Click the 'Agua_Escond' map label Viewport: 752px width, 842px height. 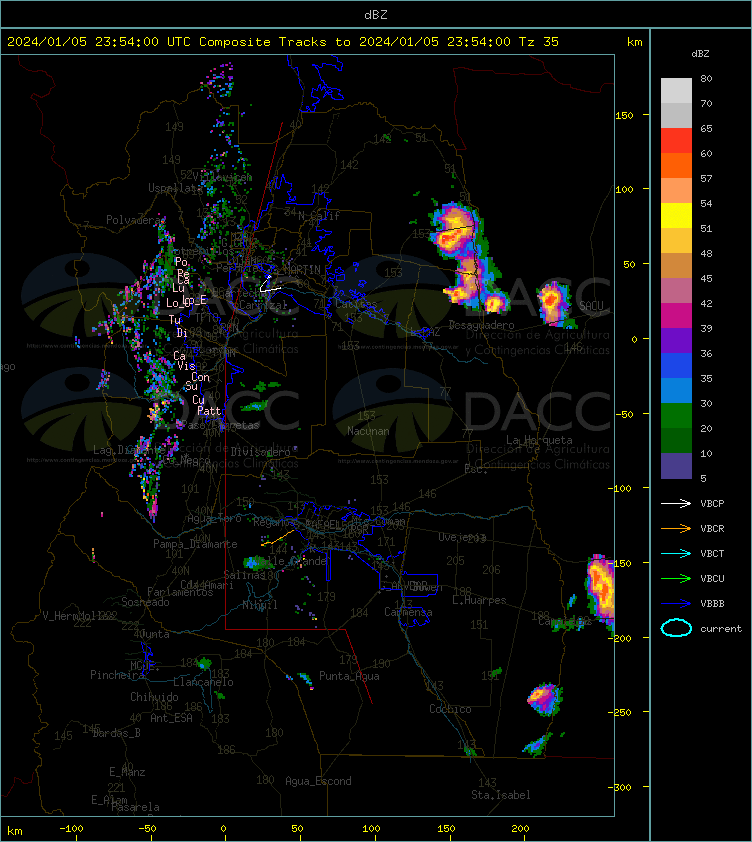coord(318,781)
